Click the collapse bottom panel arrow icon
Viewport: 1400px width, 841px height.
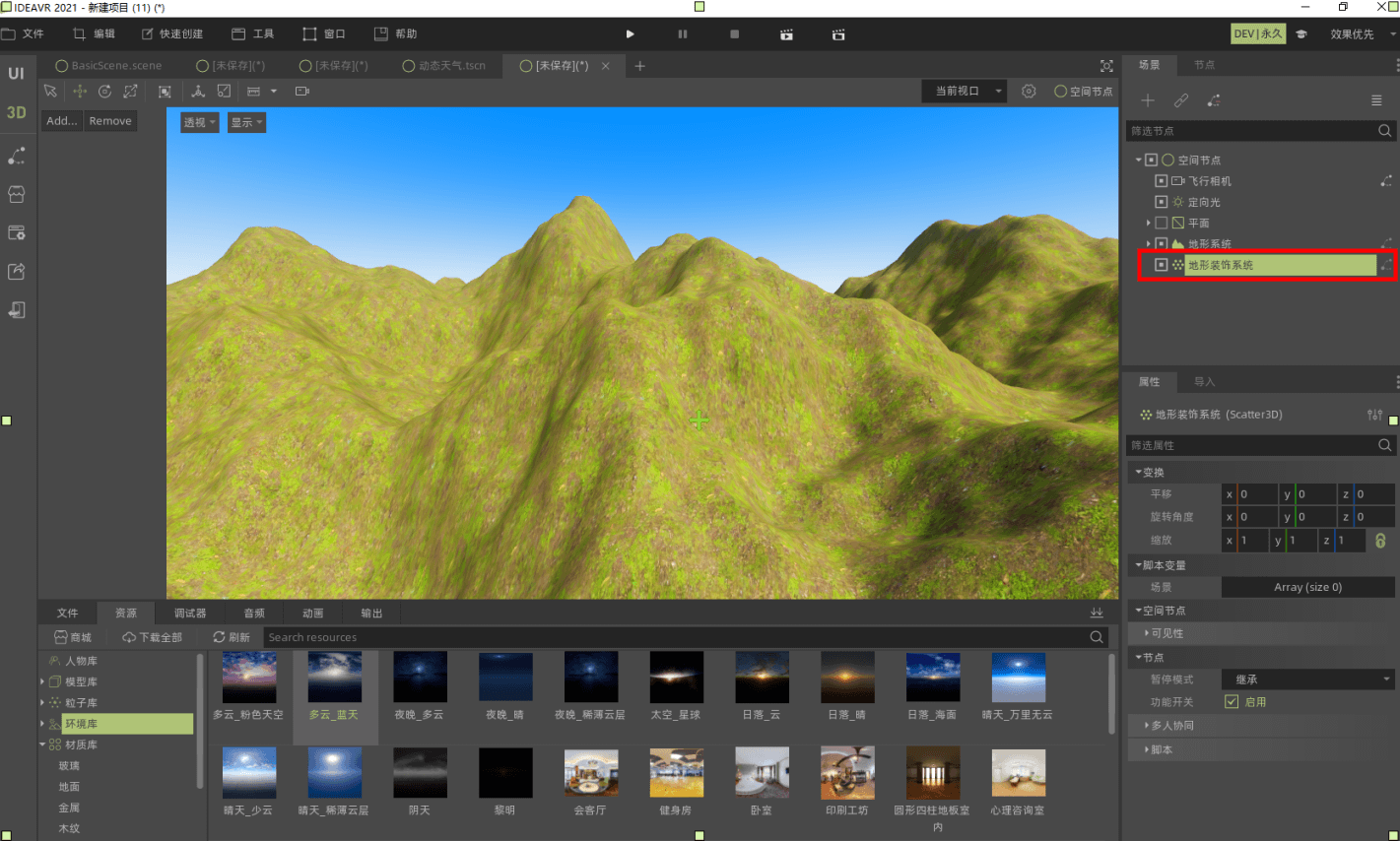[x=1097, y=613]
